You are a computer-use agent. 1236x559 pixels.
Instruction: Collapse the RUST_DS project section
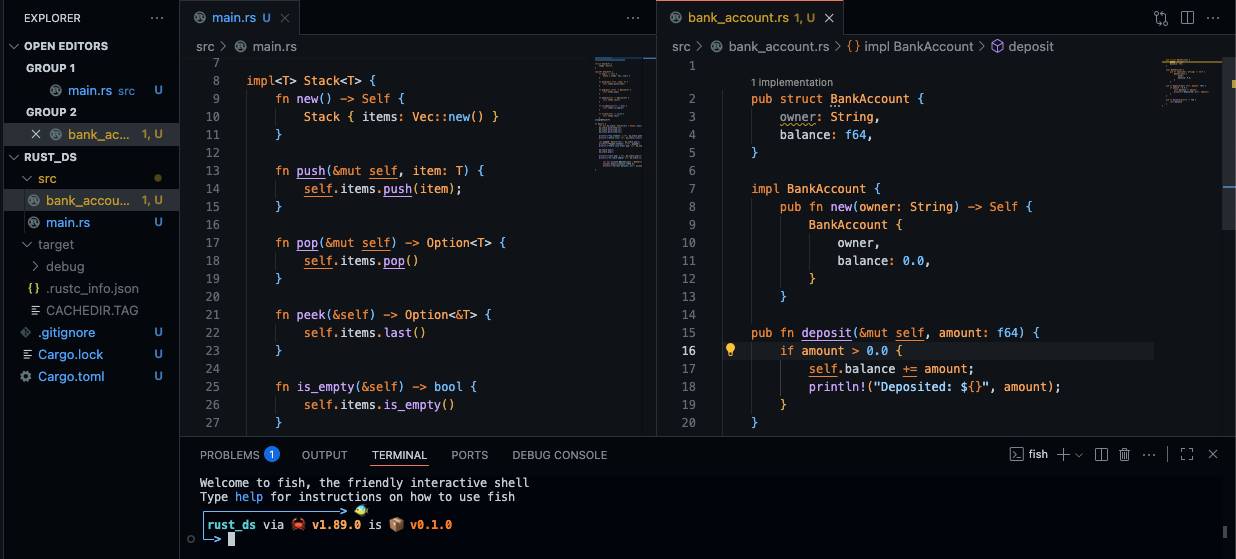(x=14, y=157)
